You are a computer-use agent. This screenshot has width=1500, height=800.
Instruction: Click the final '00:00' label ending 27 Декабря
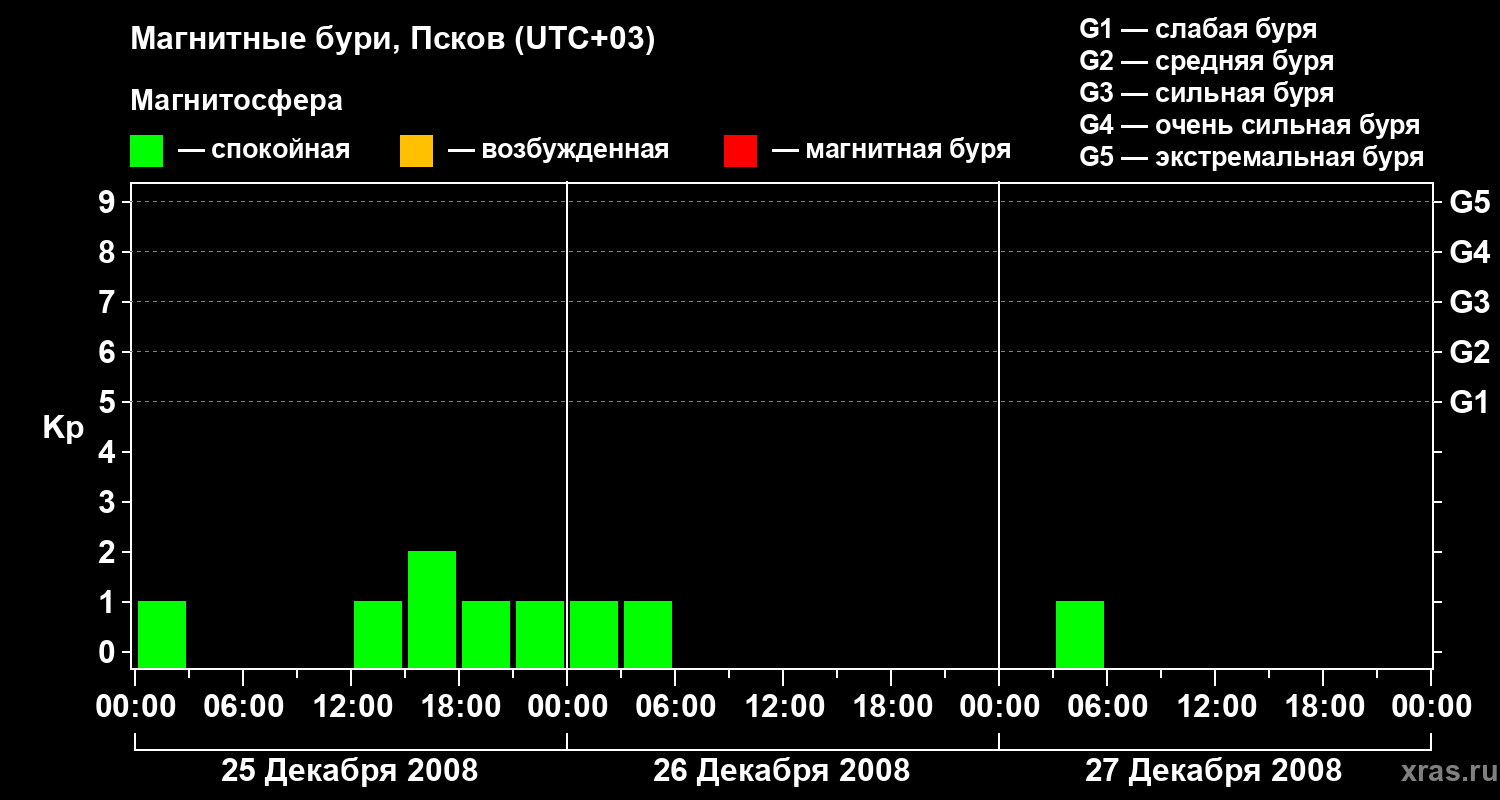click(1431, 707)
